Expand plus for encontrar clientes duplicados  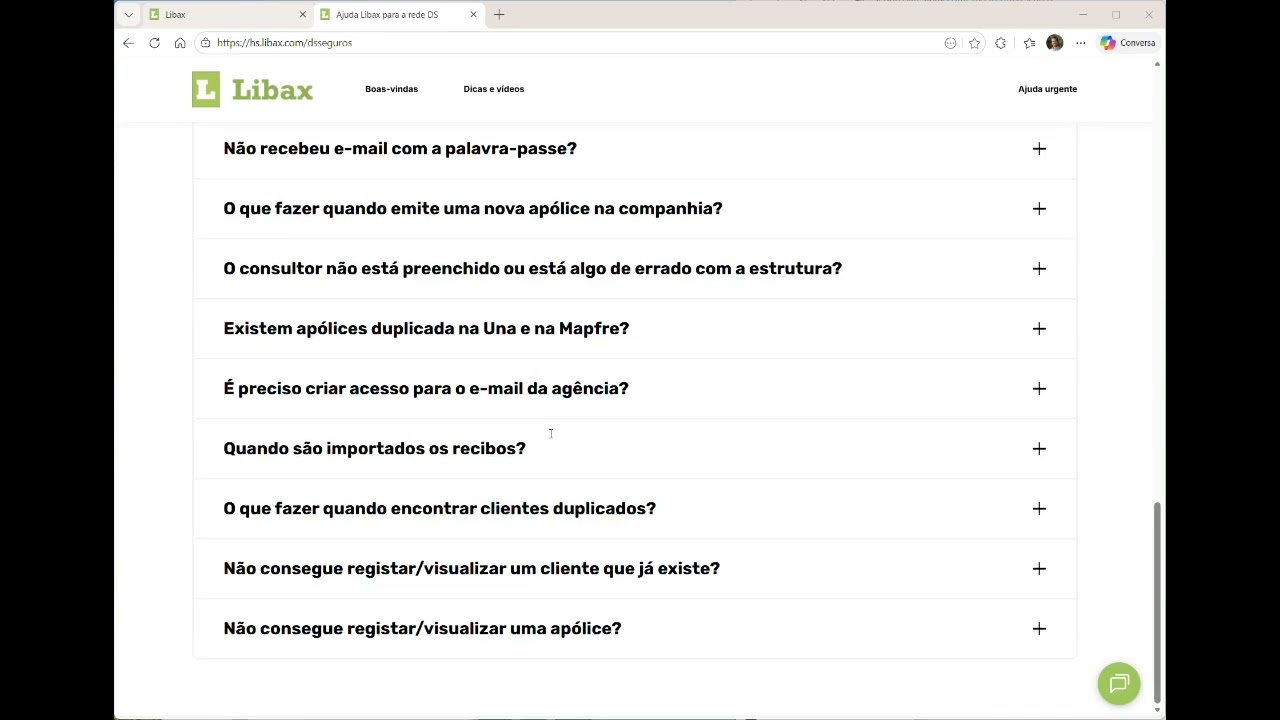(1039, 509)
